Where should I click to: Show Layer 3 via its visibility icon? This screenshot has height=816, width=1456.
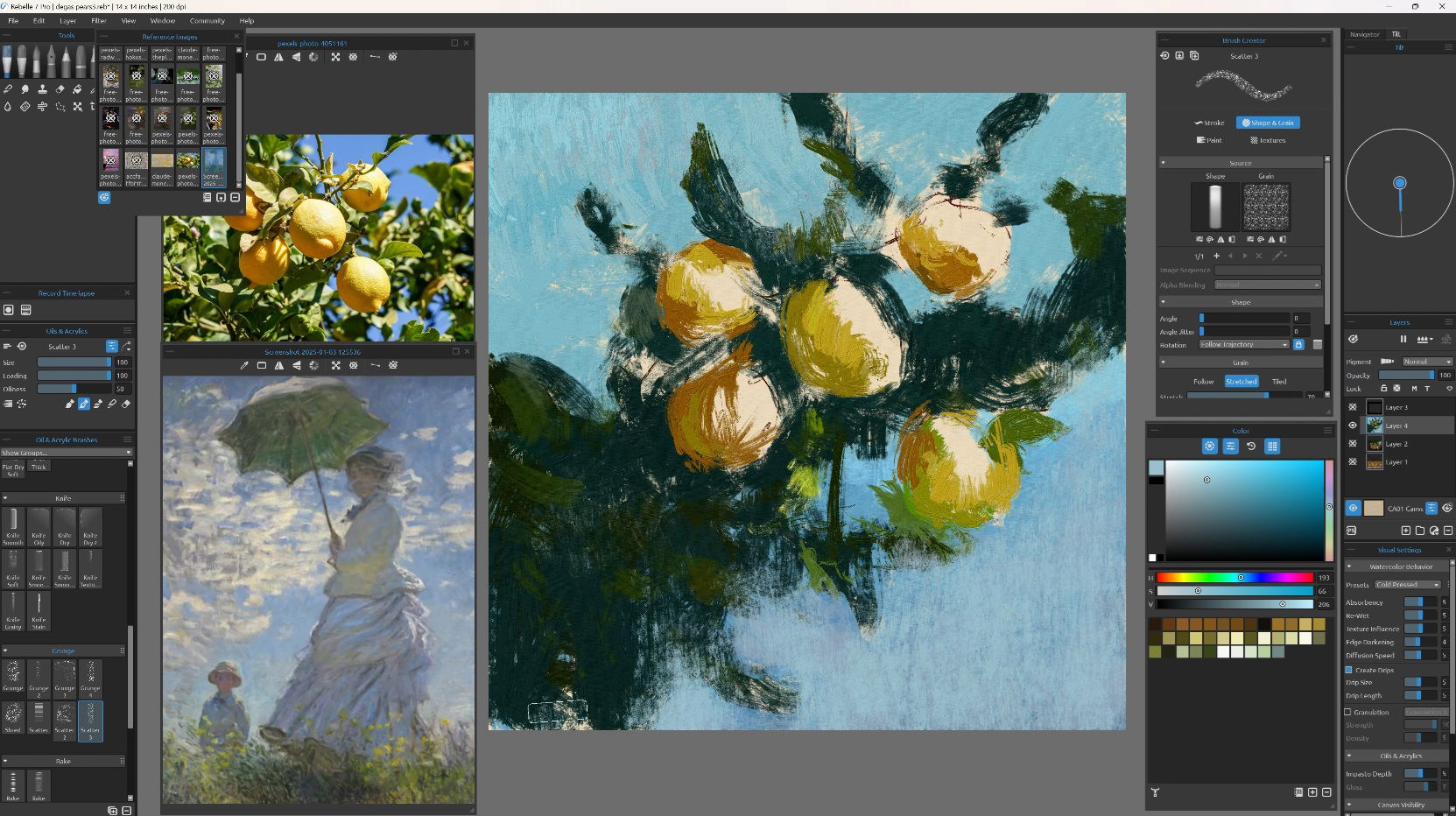(x=1353, y=407)
